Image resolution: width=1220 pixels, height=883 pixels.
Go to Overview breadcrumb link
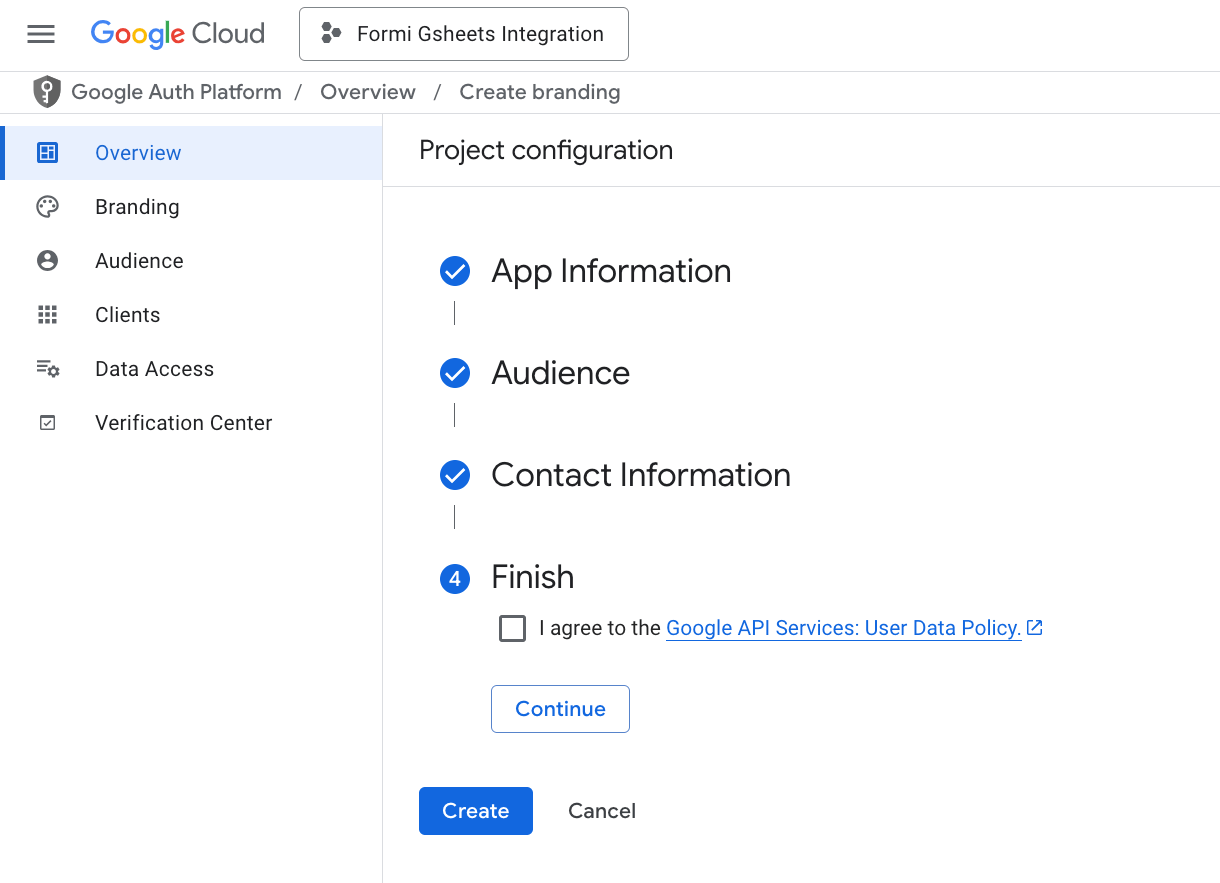click(x=367, y=92)
